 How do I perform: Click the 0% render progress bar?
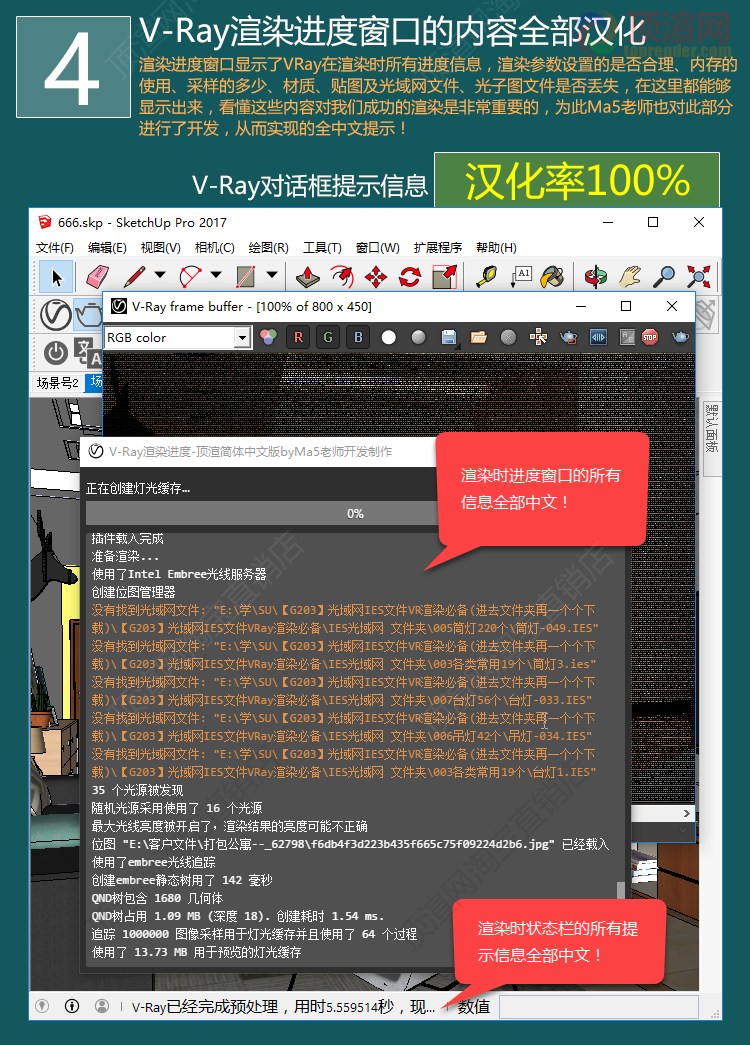coord(355,514)
